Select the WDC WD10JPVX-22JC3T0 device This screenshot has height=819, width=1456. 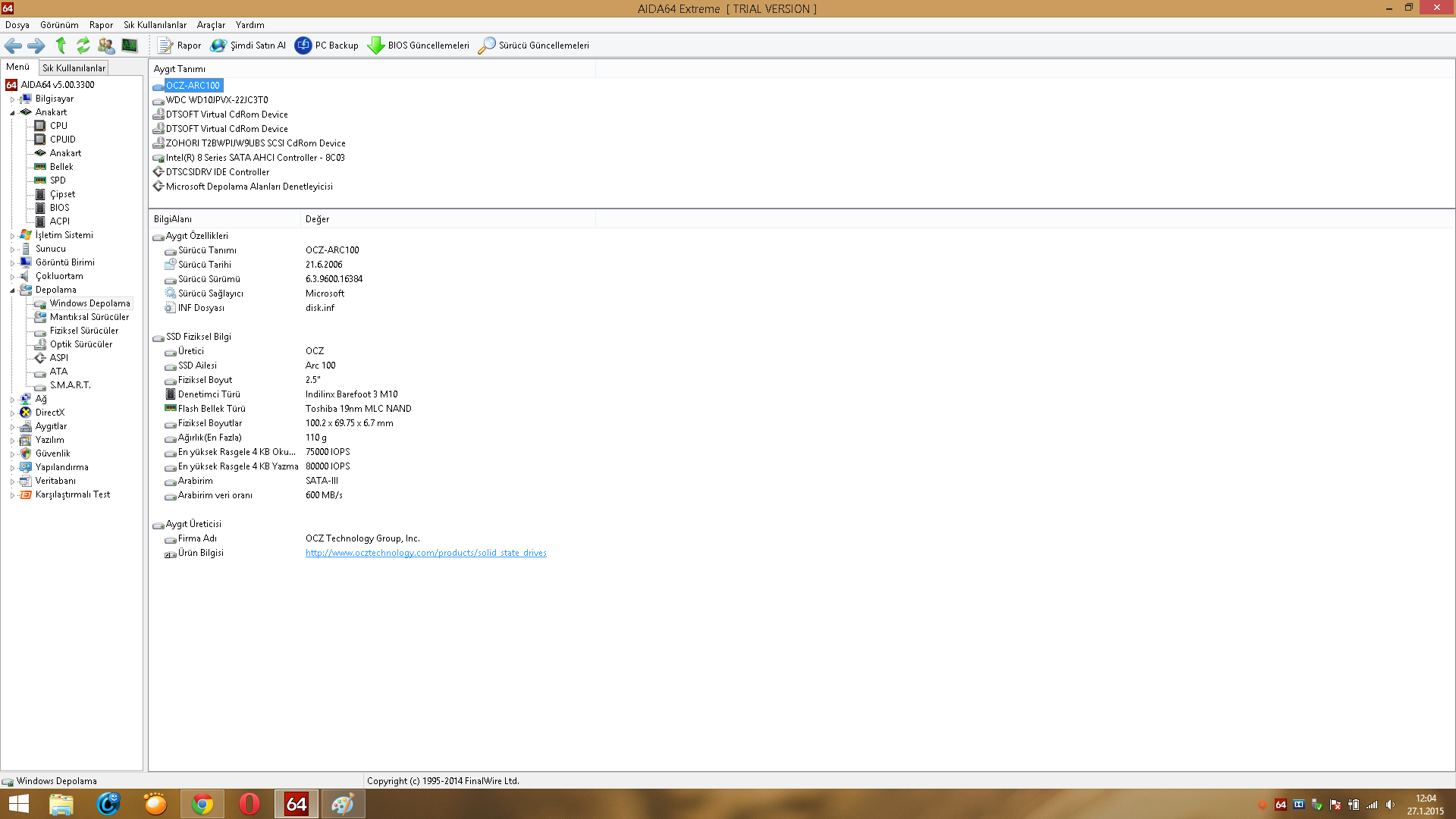click(217, 100)
